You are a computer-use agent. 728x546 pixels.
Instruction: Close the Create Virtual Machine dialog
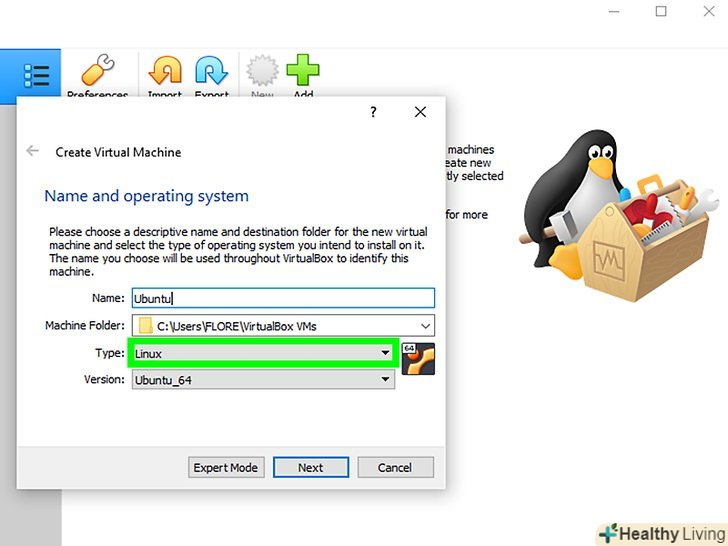420,112
